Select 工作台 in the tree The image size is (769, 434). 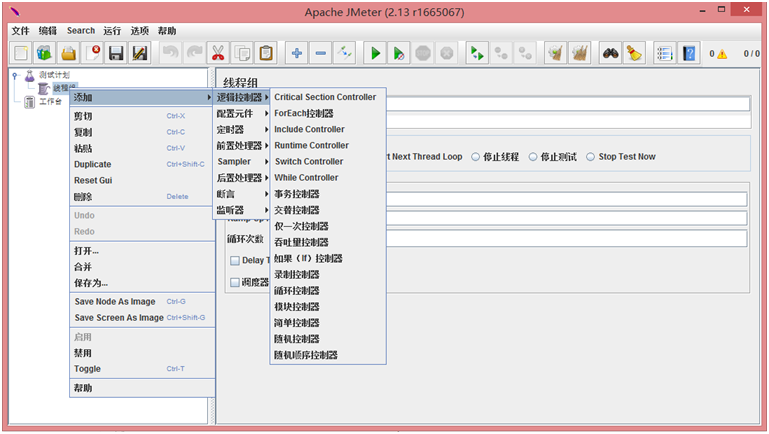click(x=50, y=101)
